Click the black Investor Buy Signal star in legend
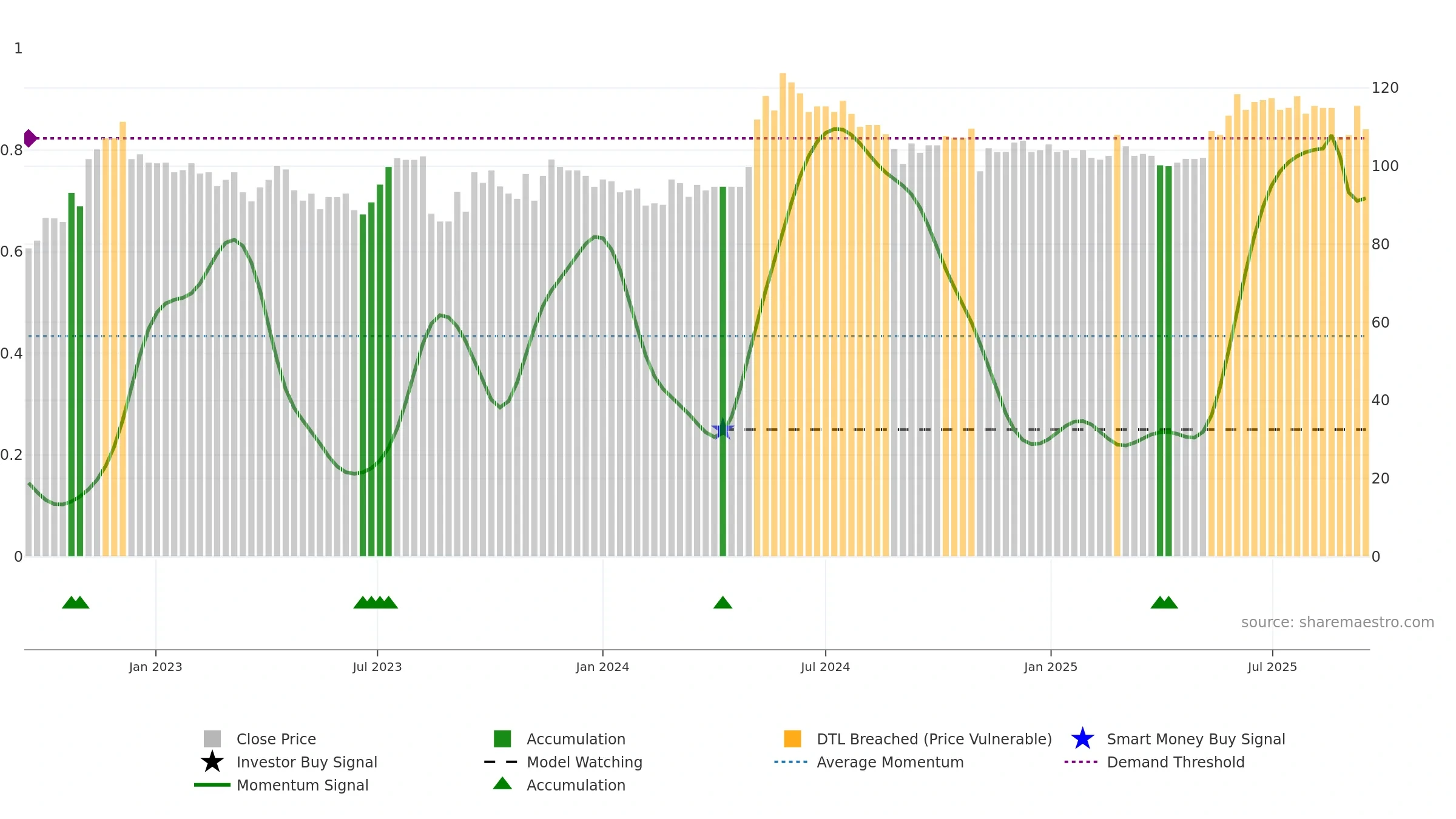Image resolution: width=1456 pixels, height=819 pixels. pos(212,762)
